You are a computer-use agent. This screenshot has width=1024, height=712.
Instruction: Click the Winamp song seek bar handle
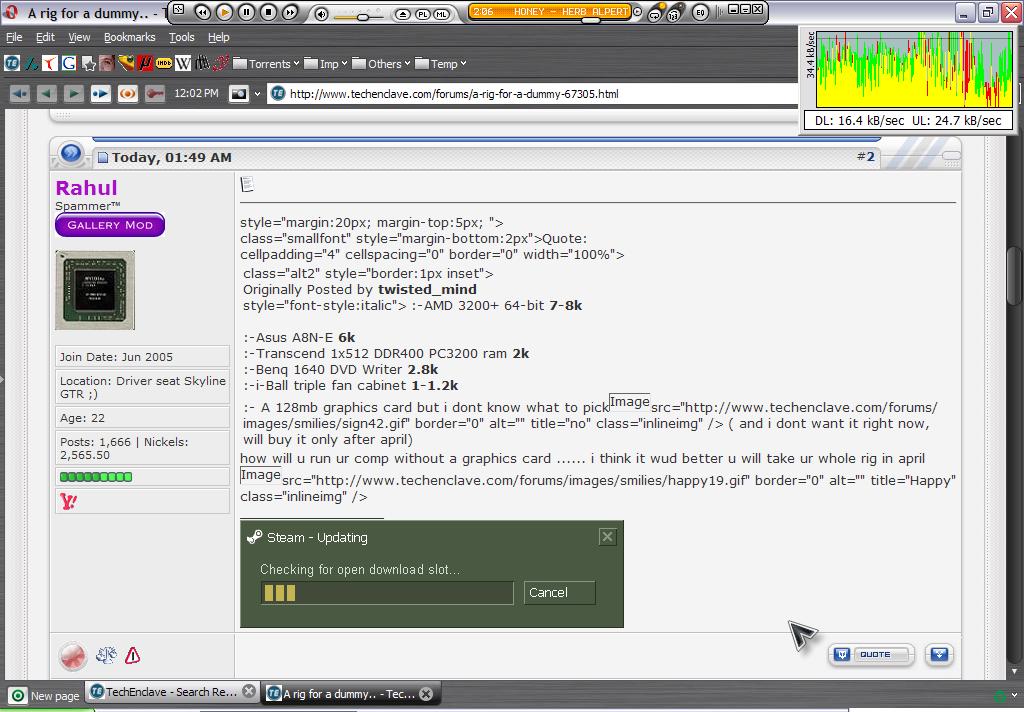coord(590,20)
